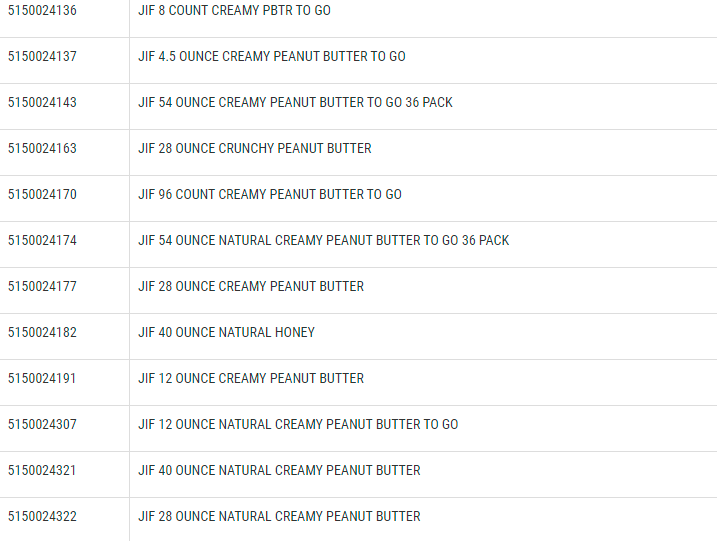The image size is (717, 541).
Task: Click UPC code 5150024174
Action: pyautogui.click(x=42, y=240)
